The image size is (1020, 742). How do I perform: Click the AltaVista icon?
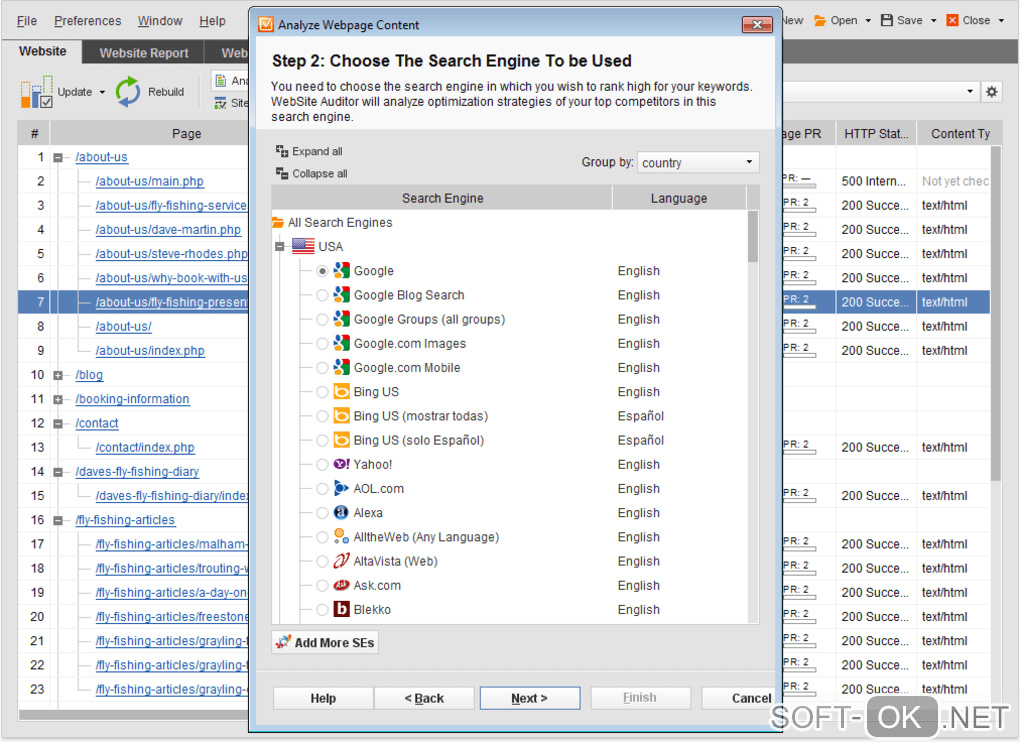point(342,561)
